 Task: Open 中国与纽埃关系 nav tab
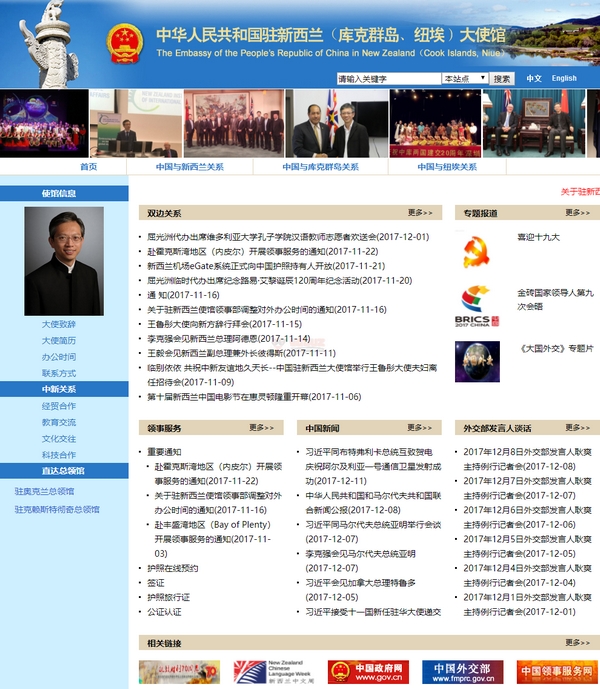[x=447, y=167]
